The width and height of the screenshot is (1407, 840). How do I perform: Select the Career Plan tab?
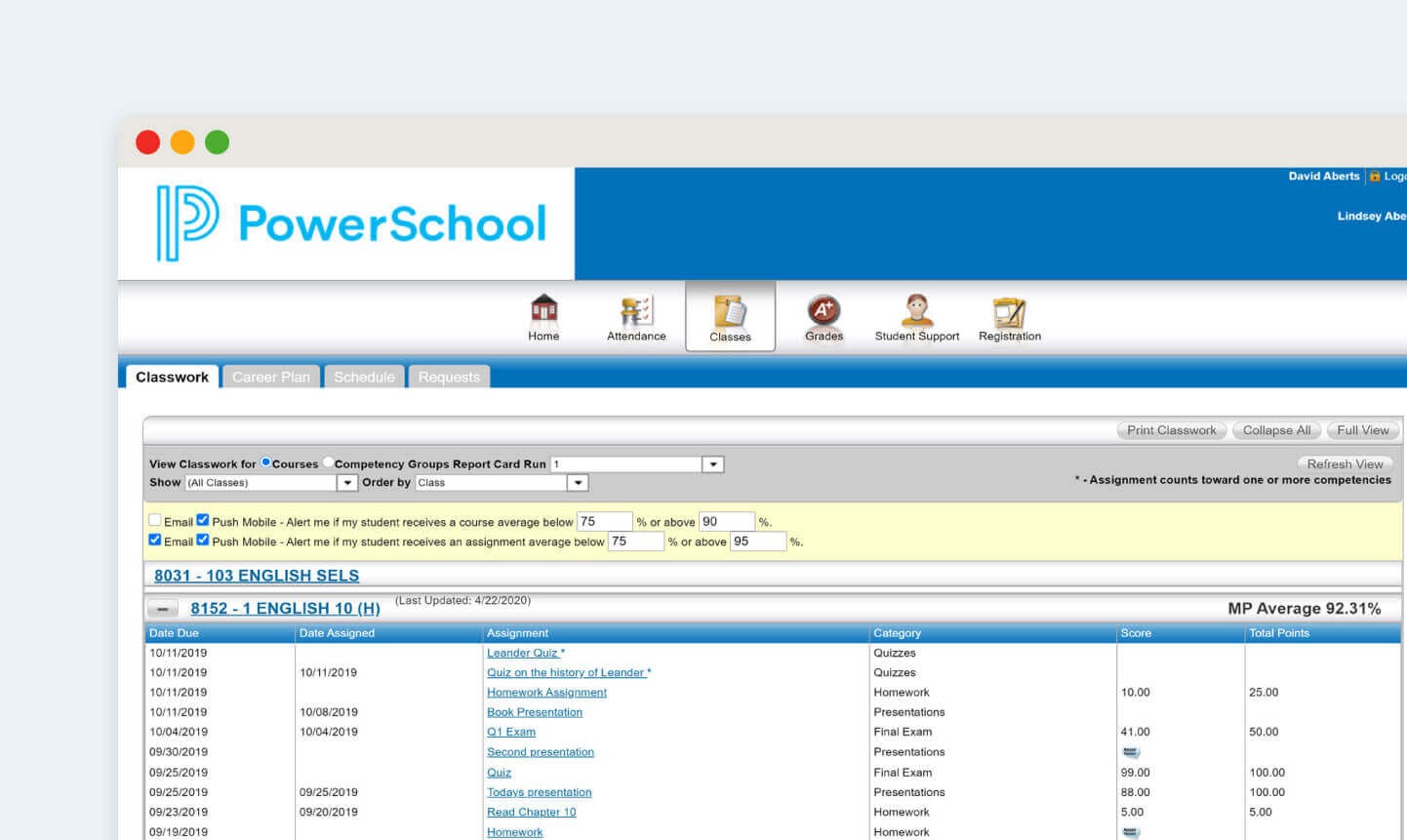pos(270,377)
